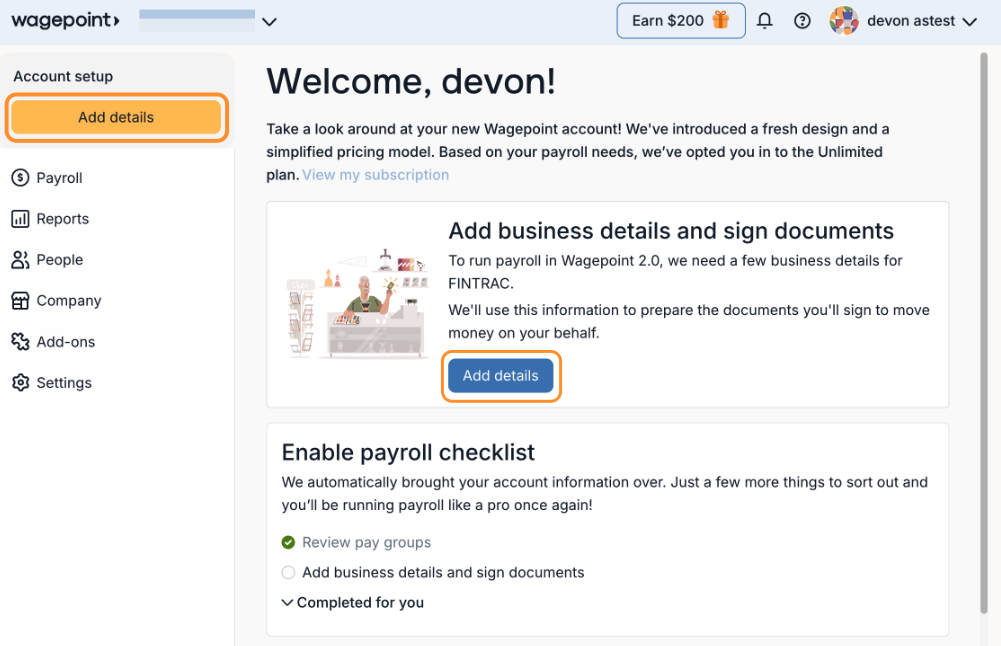Click the Enable payroll checklist heading
Viewport: 1001px width, 646px height.
[408, 453]
